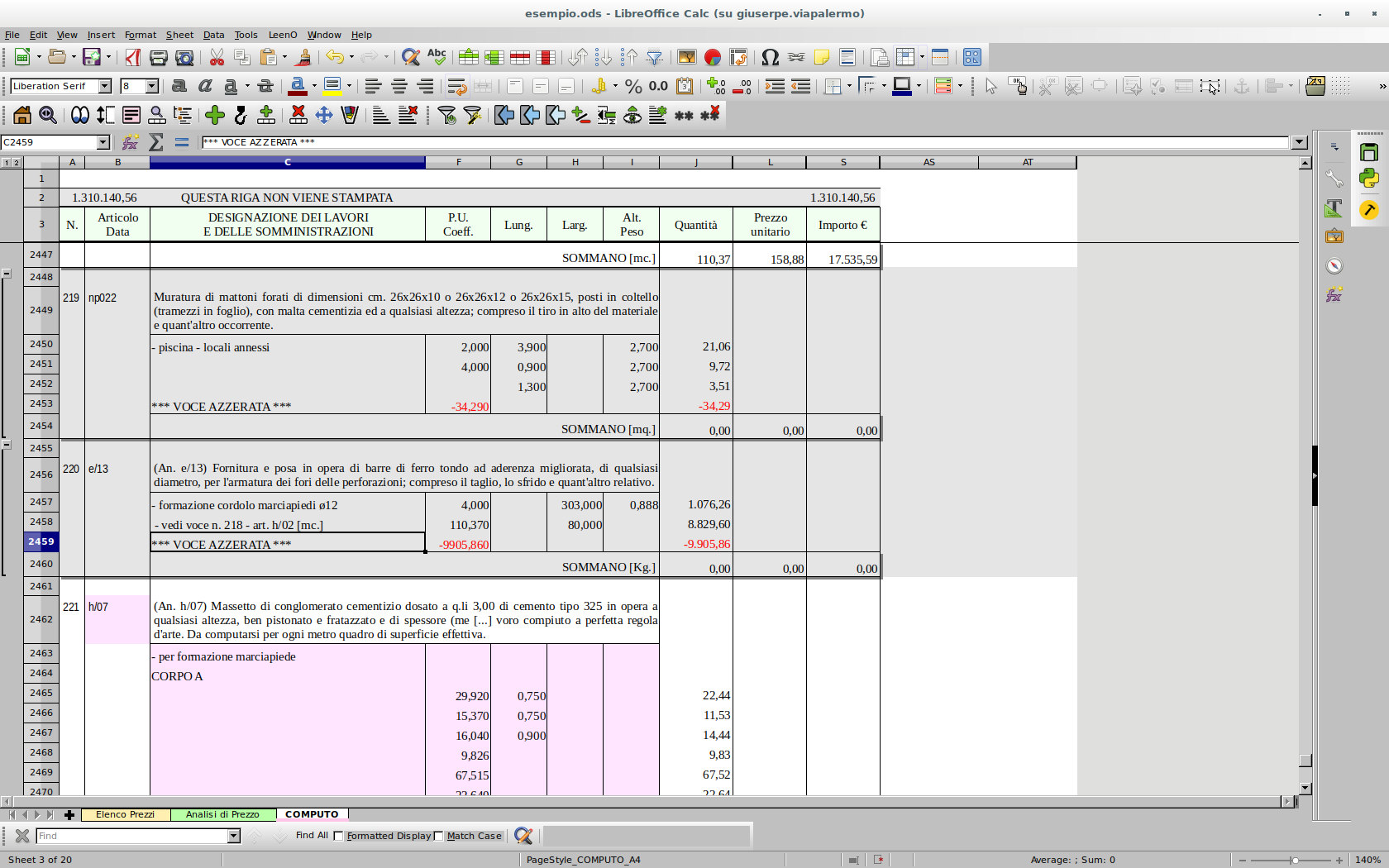Select column C header

288,162
